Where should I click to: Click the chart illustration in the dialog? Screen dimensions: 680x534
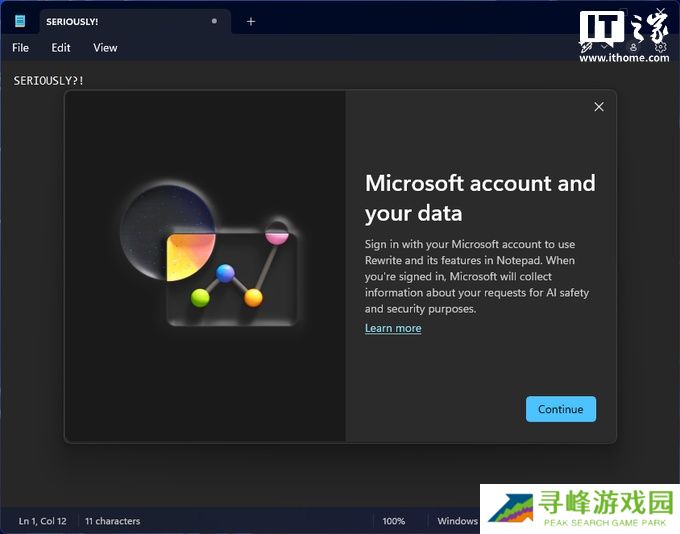(209, 252)
